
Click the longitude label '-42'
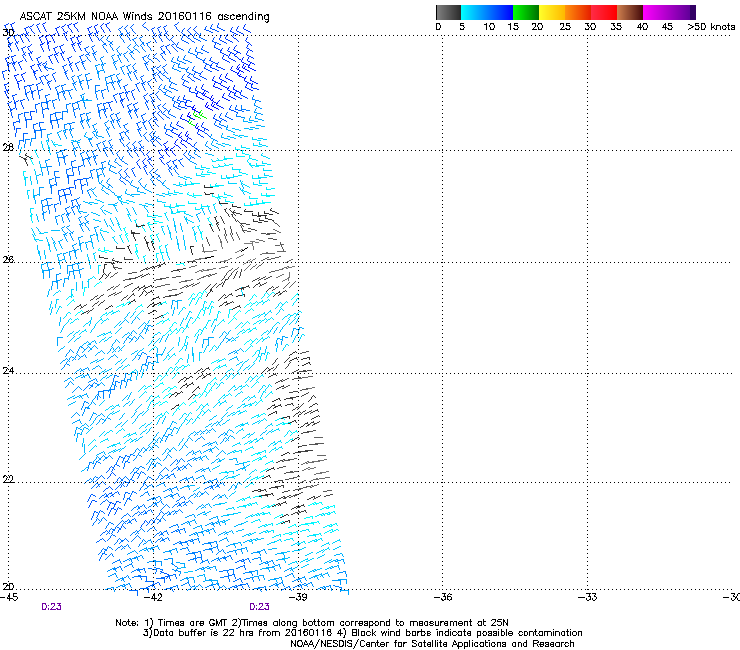[x=153, y=598]
